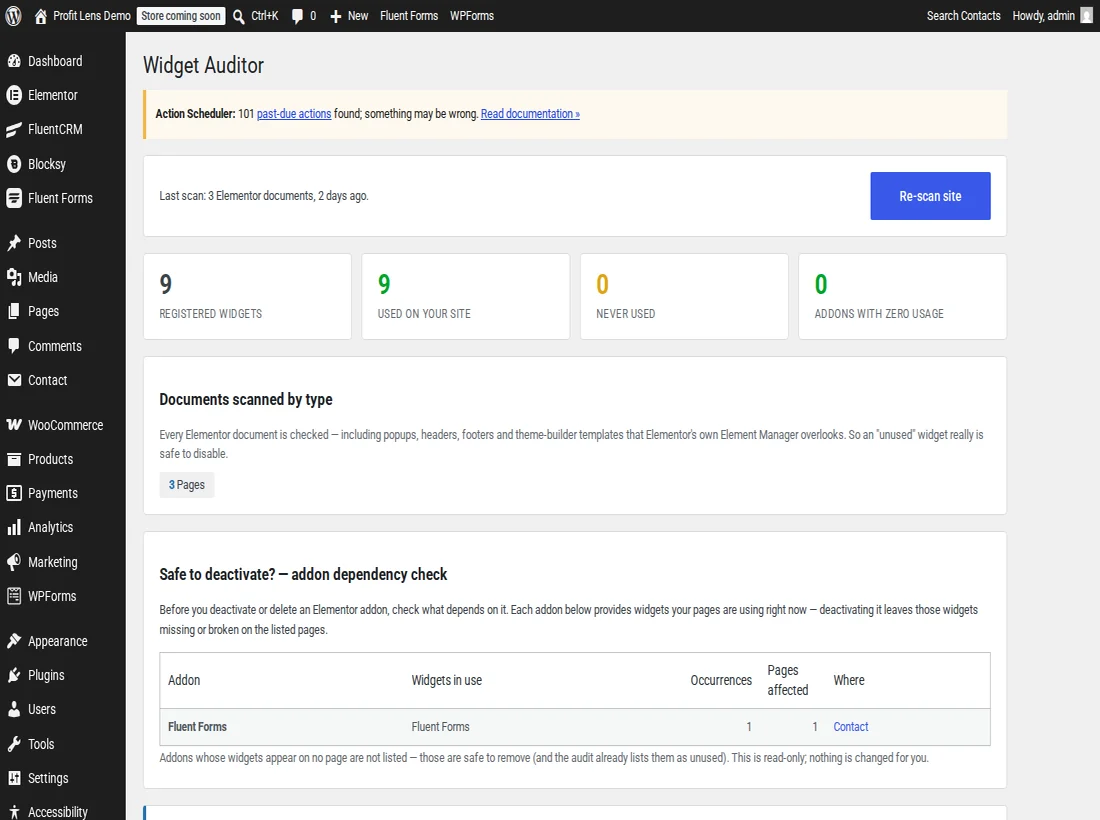Click the Registered Widgets stat card
The image size is (1100, 820).
point(247,297)
